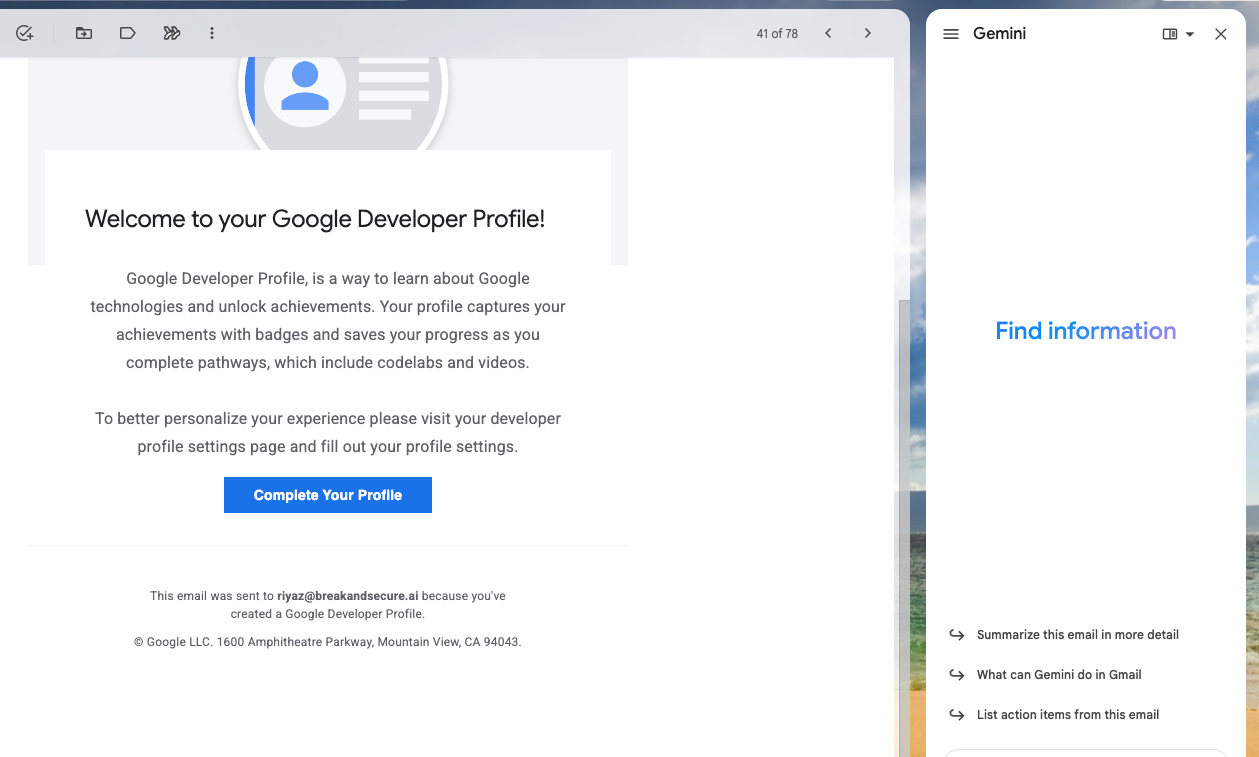Image resolution: width=1259 pixels, height=757 pixels.
Task: Click the arrow icon beside Summarize suggestion
Action: (957, 635)
